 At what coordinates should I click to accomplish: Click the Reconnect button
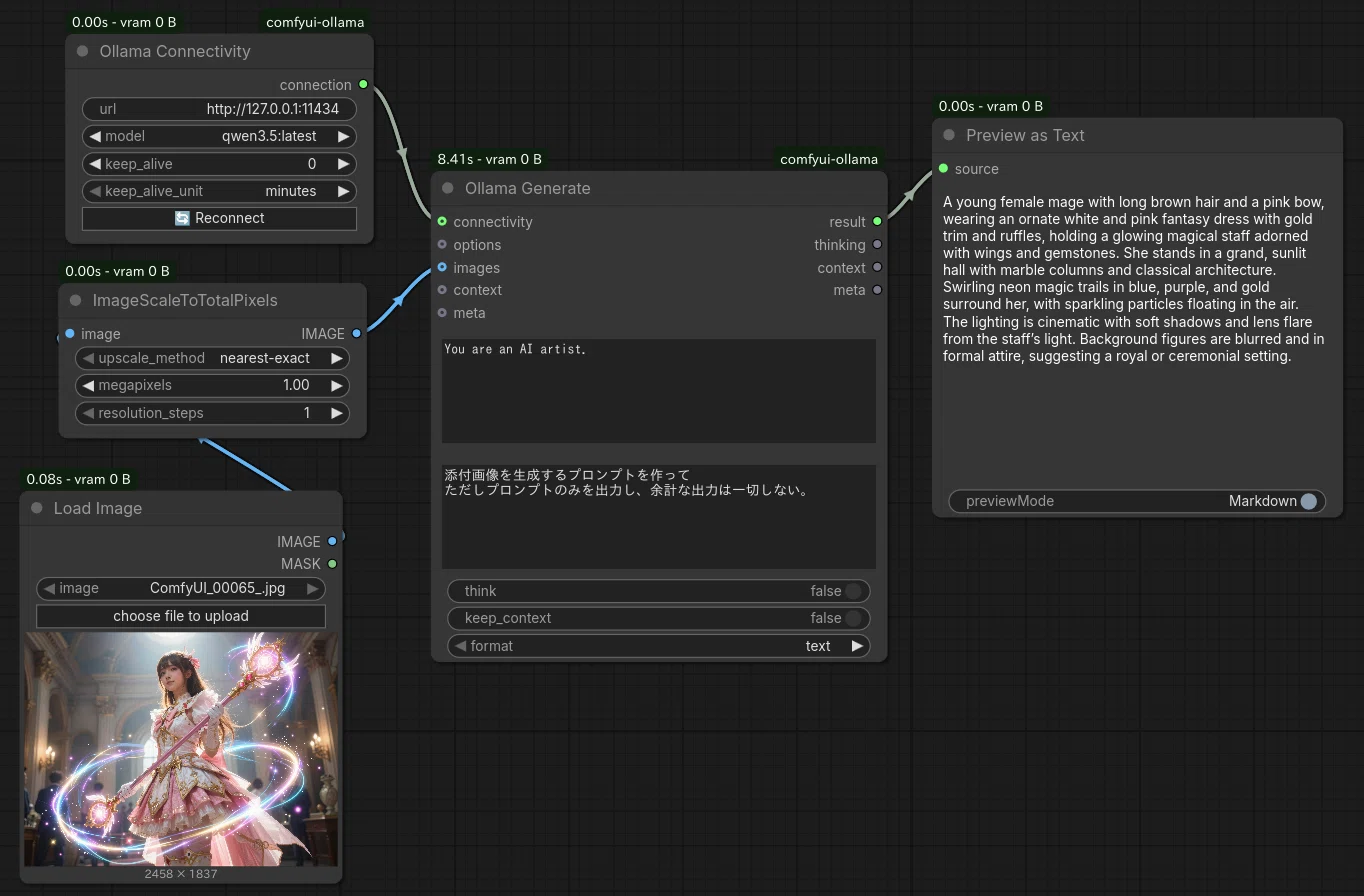click(x=219, y=218)
